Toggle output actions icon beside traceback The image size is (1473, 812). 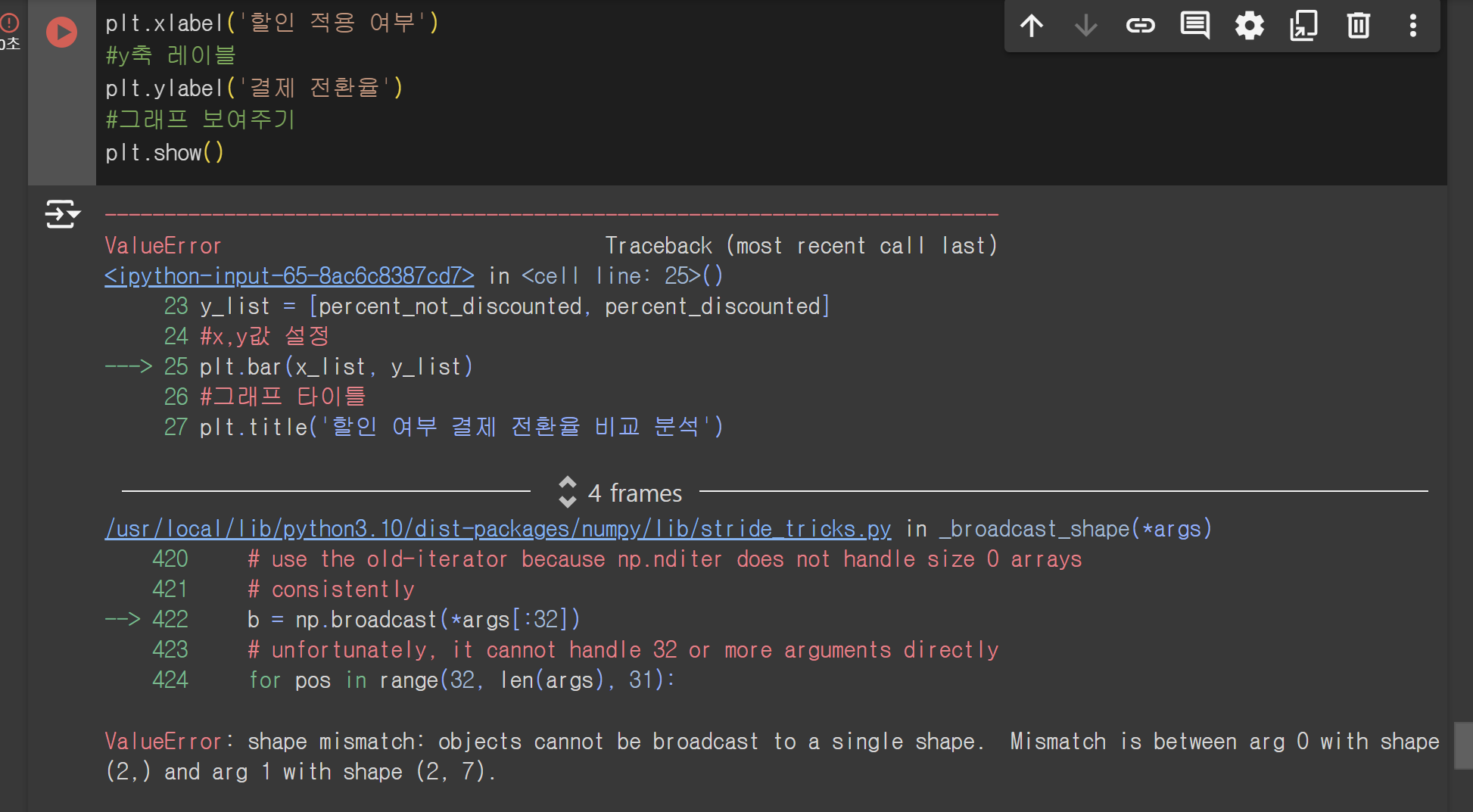coord(62,214)
